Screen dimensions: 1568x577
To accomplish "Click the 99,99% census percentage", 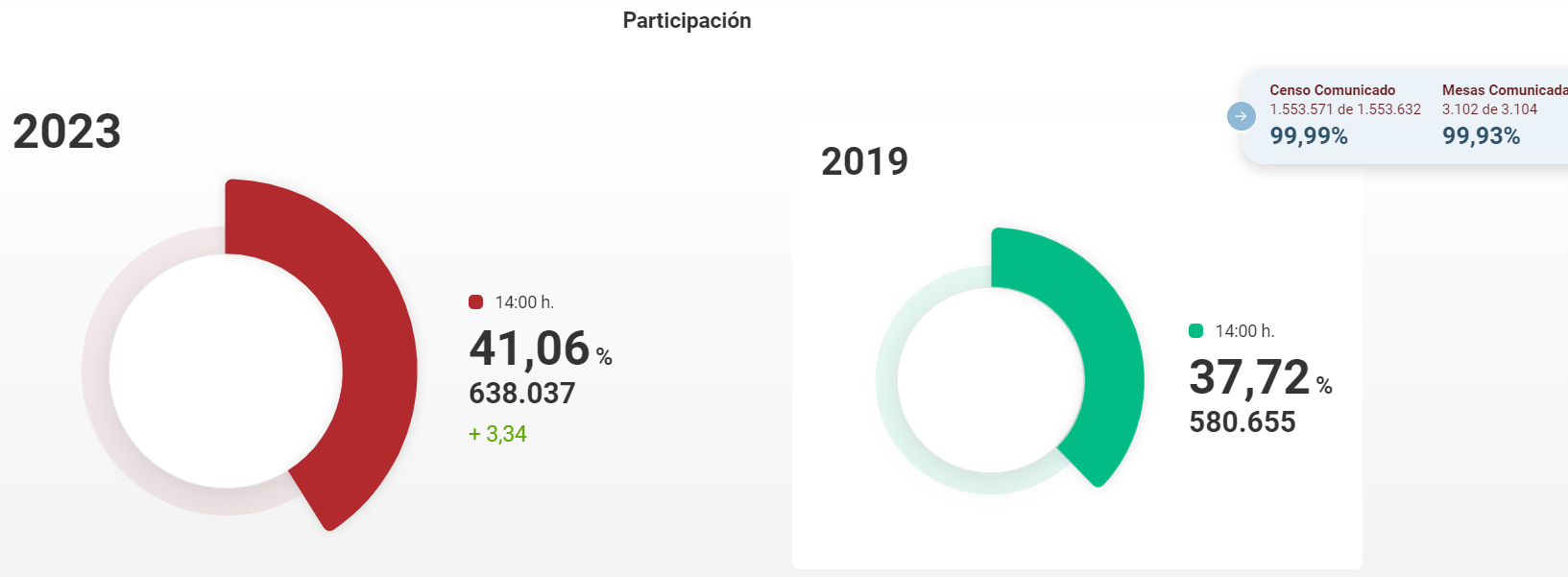I will click(1309, 136).
